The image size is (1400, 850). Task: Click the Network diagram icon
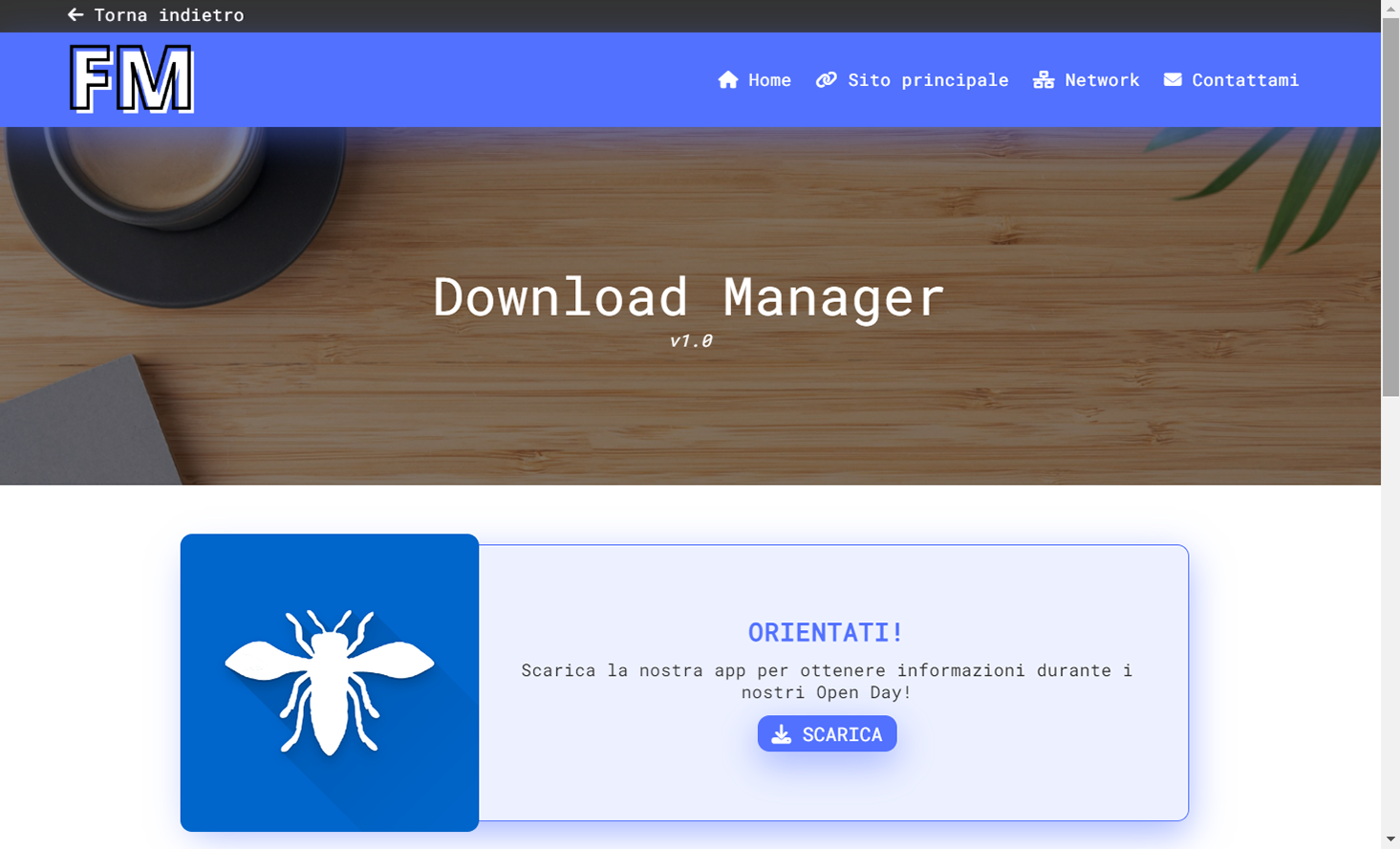pyautogui.click(x=1044, y=80)
